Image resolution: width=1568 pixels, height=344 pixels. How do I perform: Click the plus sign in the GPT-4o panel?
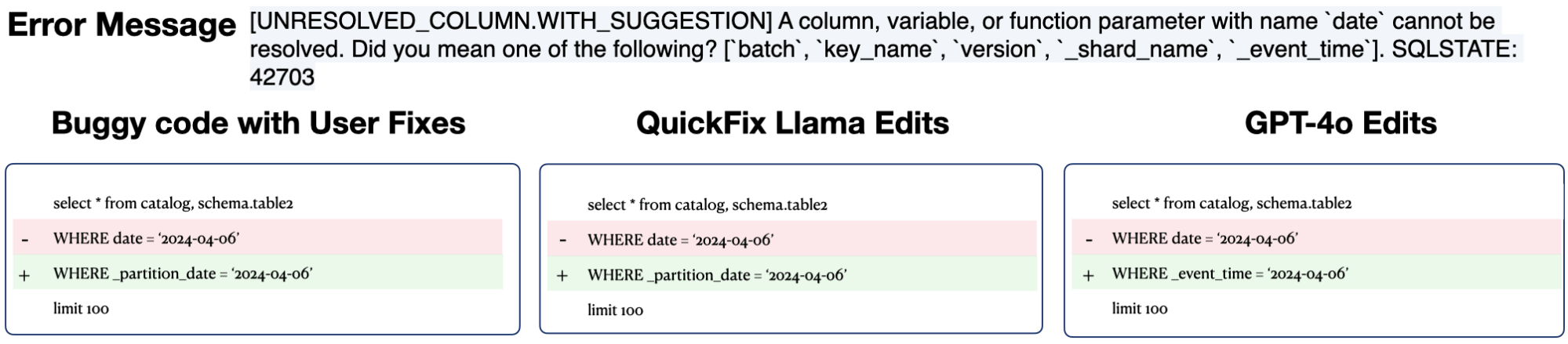[x=1089, y=275]
